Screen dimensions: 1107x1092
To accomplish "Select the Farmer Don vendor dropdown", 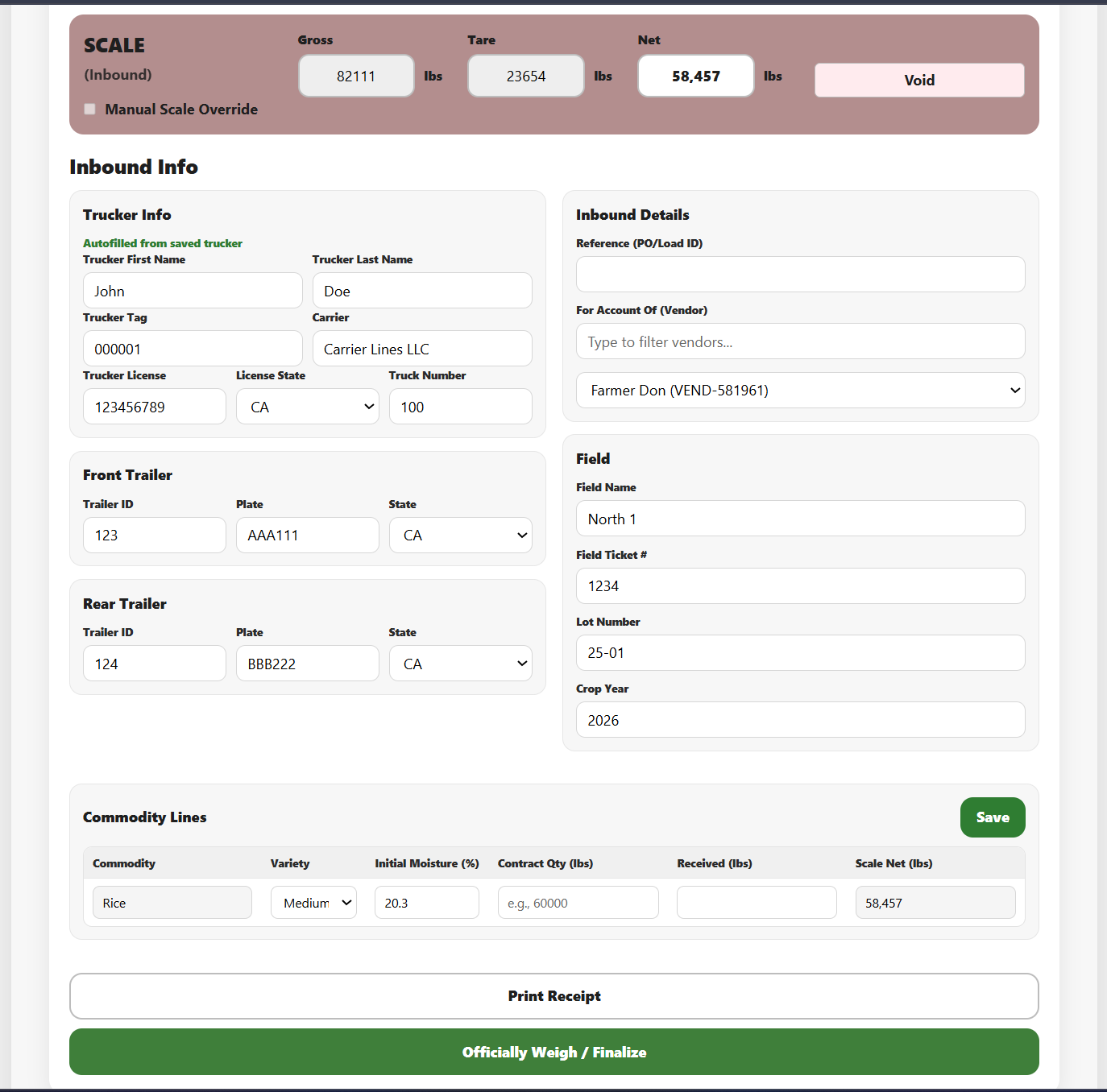I will pos(800,391).
